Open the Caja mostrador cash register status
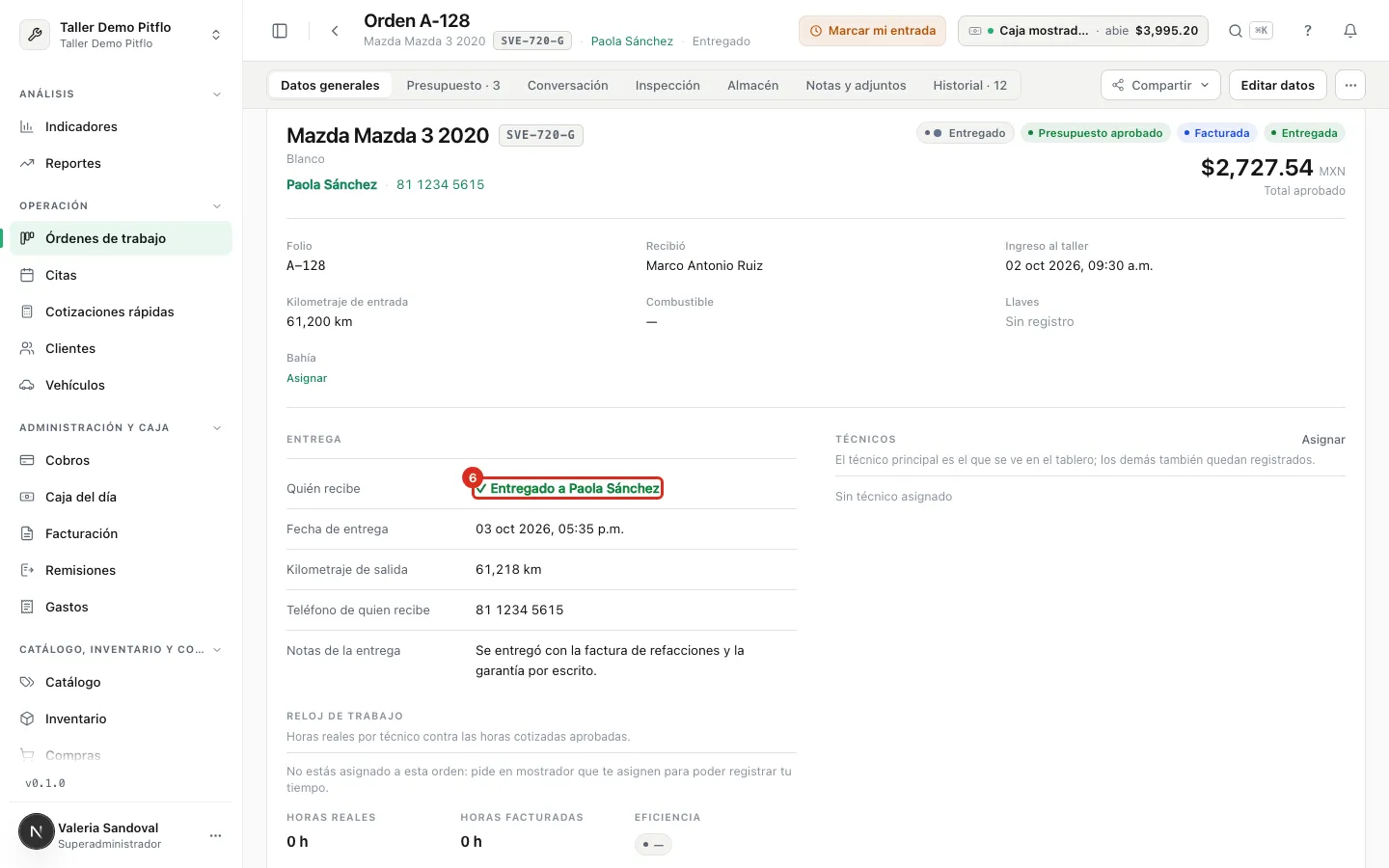Image resolution: width=1389 pixels, height=868 pixels. point(1083,31)
